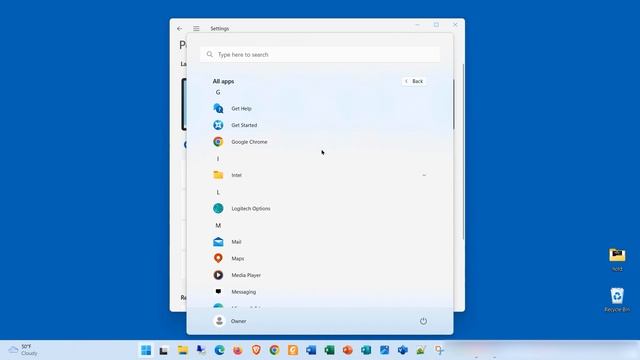Viewport: 640px width, 360px height.
Task: Click the Type here to search field
Action: [320, 54]
